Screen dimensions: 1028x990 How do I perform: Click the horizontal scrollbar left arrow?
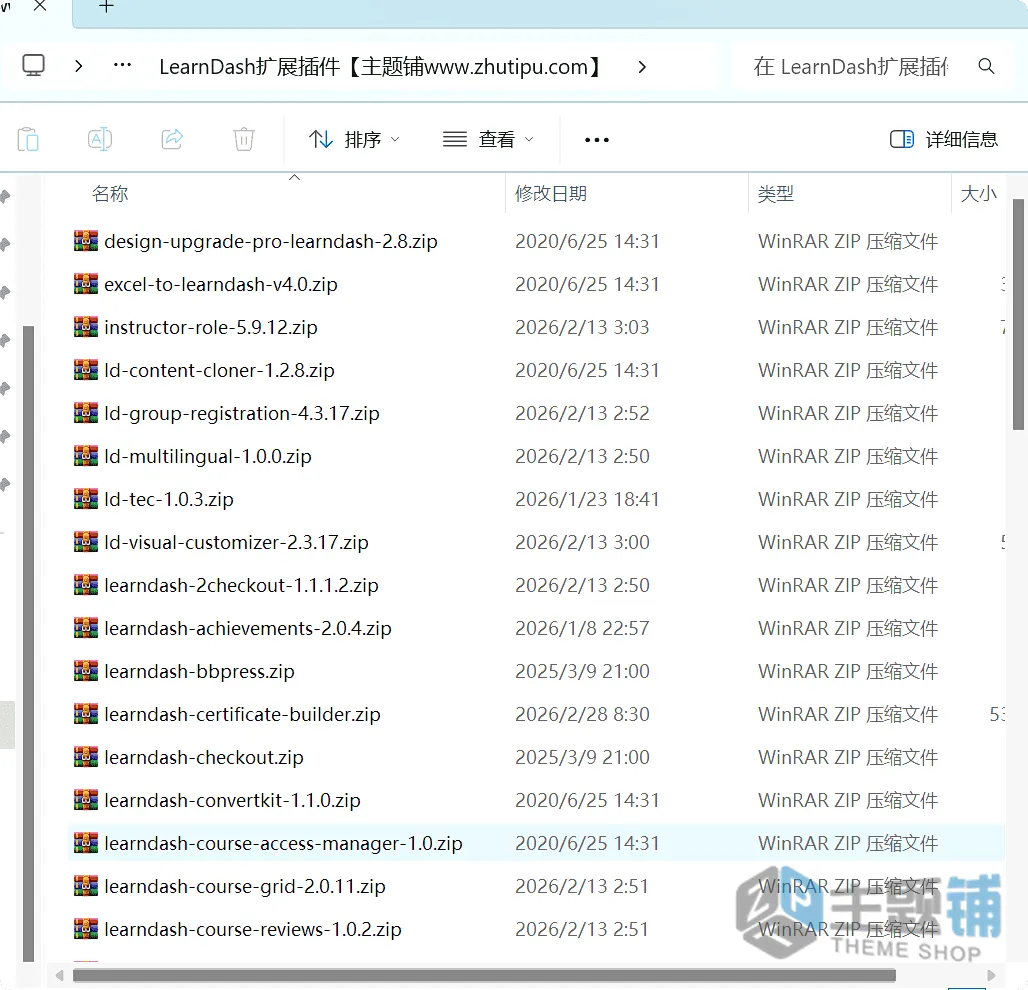point(60,975)
